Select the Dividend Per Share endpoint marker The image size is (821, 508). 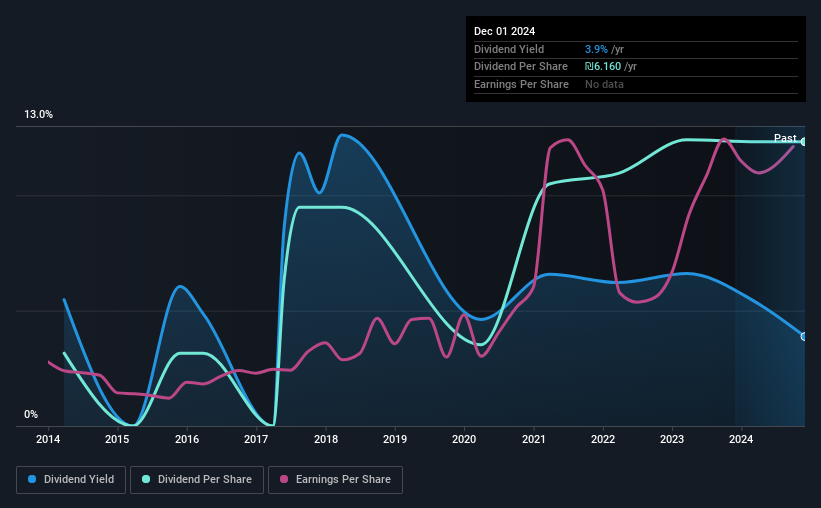click(x=804, y=142)
